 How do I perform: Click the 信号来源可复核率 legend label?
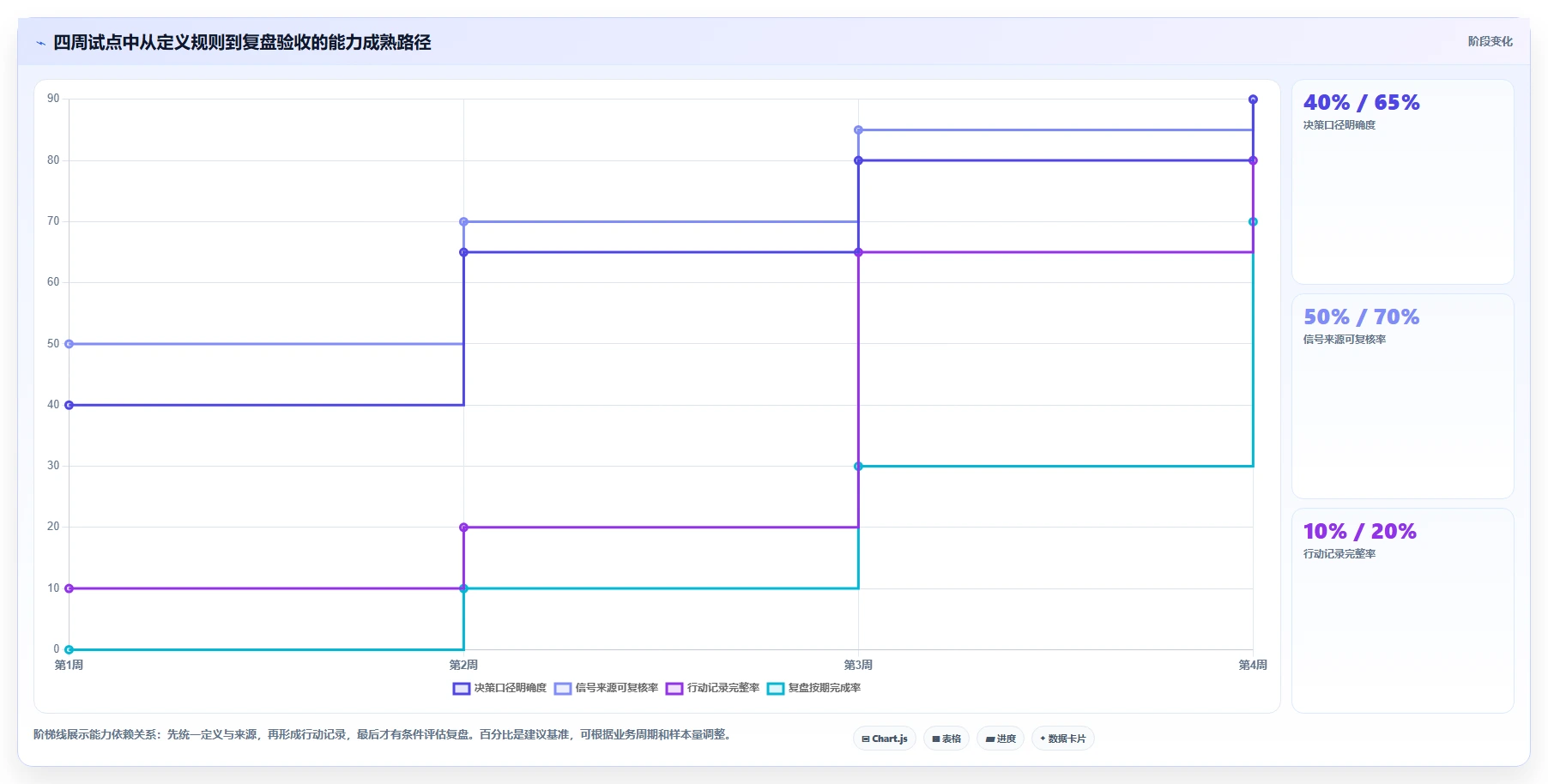coord(617,688)
